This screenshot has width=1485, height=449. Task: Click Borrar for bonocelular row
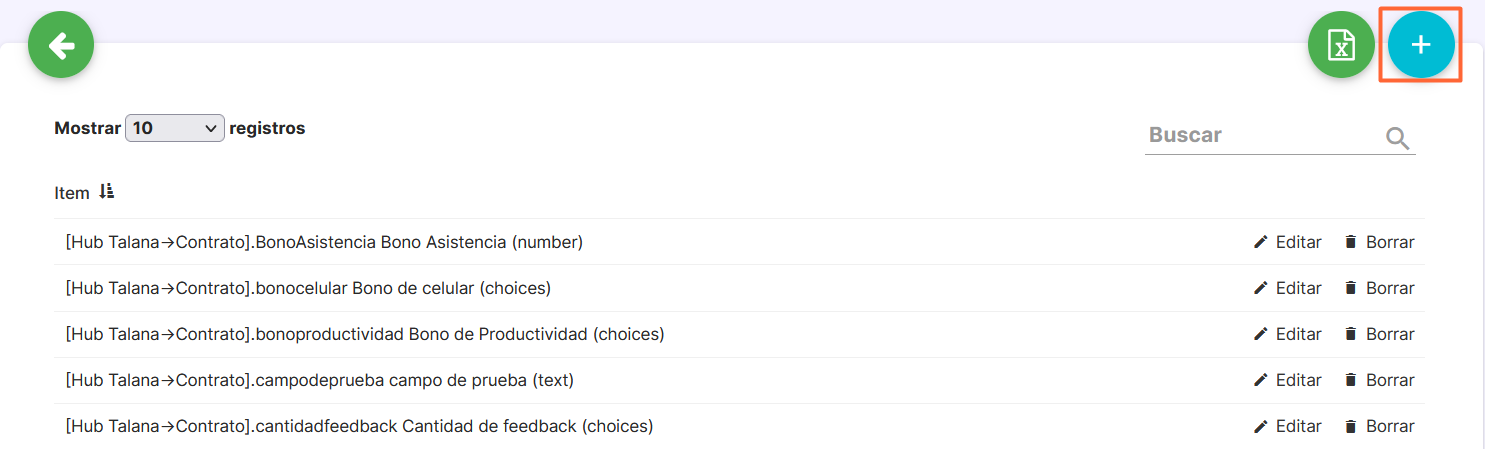point(1390,288)
